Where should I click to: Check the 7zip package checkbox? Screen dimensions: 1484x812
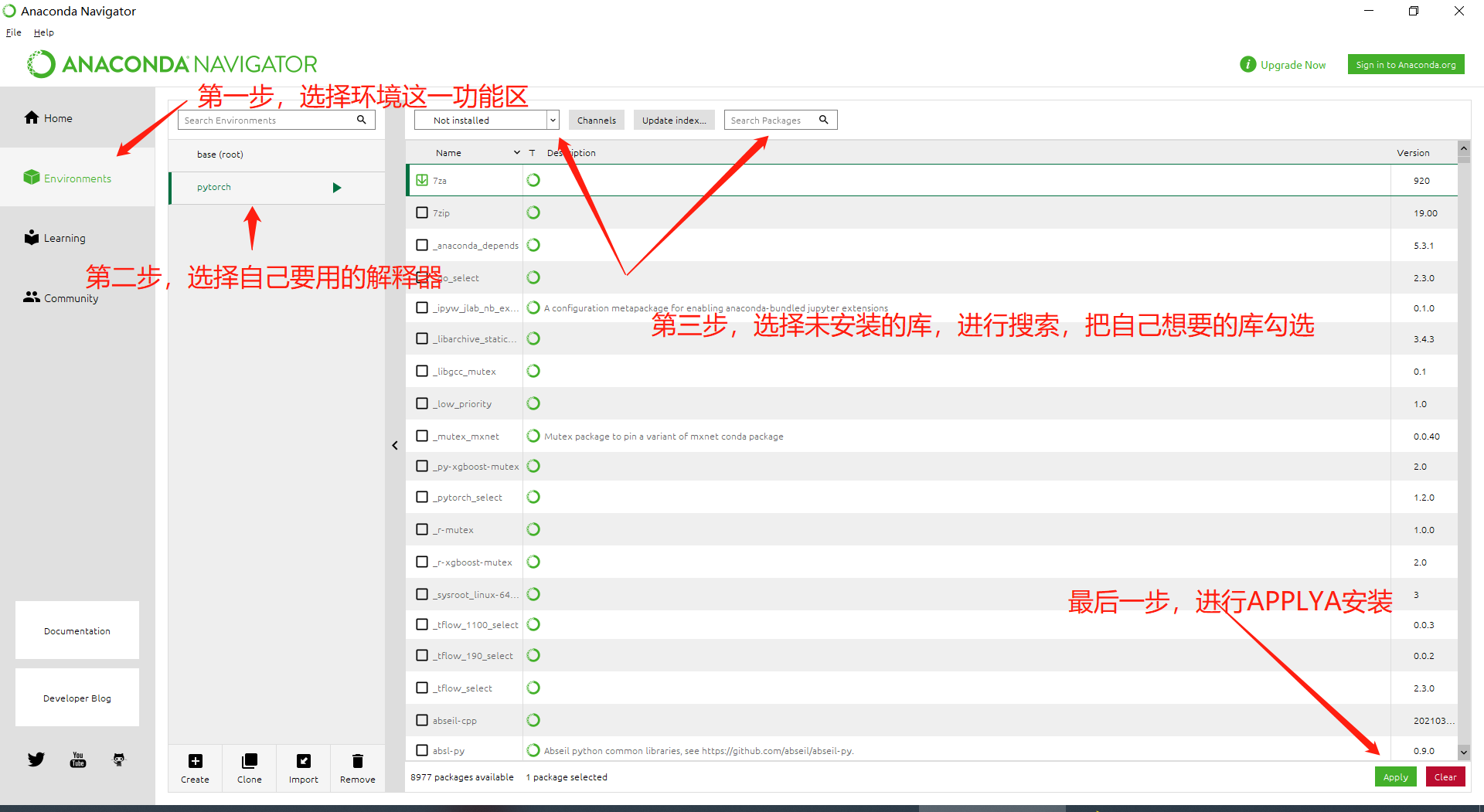[x=422, y=212]
